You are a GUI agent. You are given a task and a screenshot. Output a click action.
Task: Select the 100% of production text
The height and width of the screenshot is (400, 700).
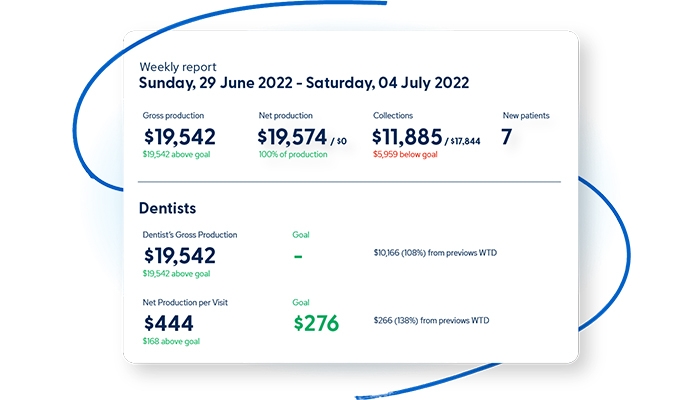click(x=291, y=155)
